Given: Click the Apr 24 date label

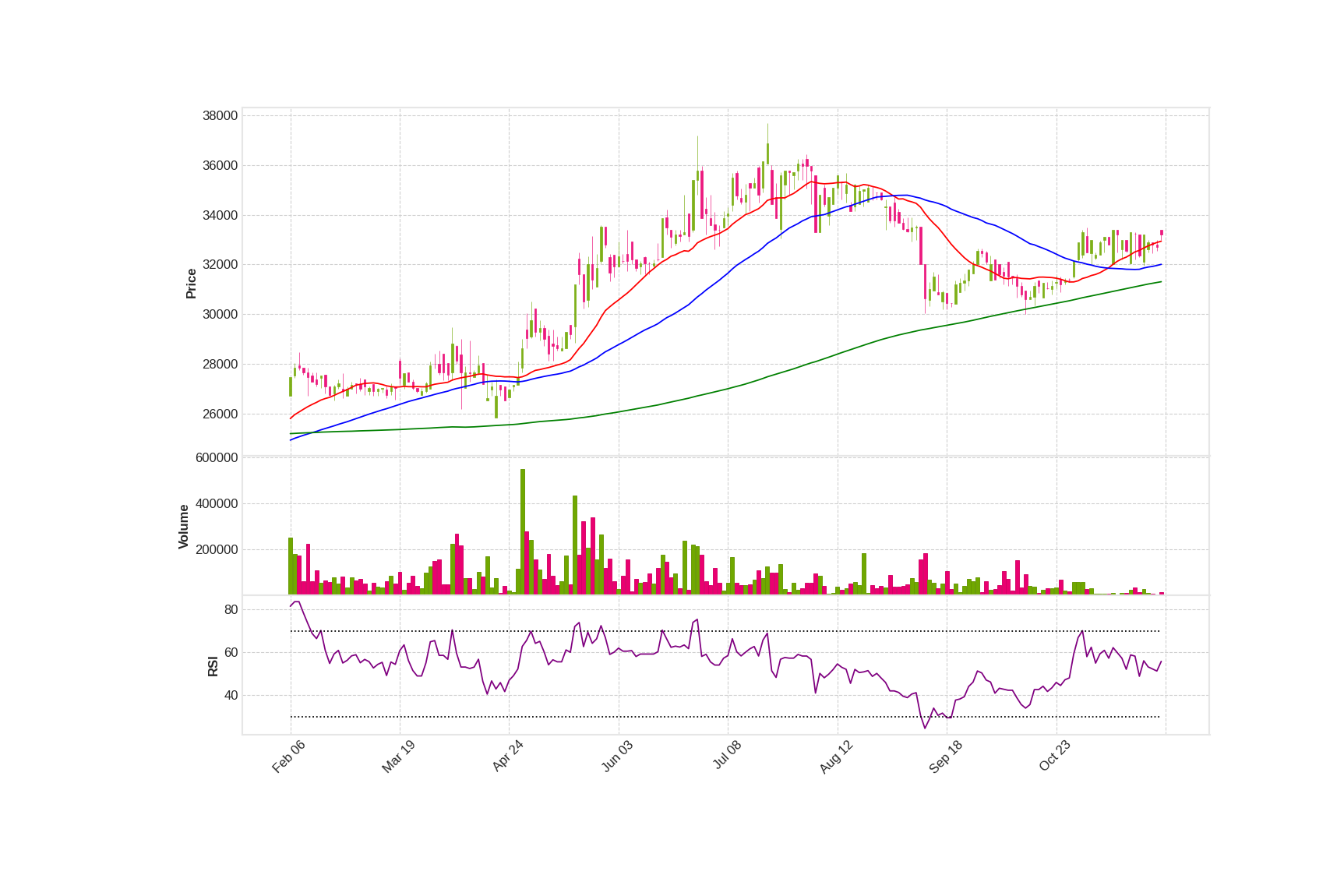Looking at the screenshot, I should pyautogui.click(x=507, y=757).
